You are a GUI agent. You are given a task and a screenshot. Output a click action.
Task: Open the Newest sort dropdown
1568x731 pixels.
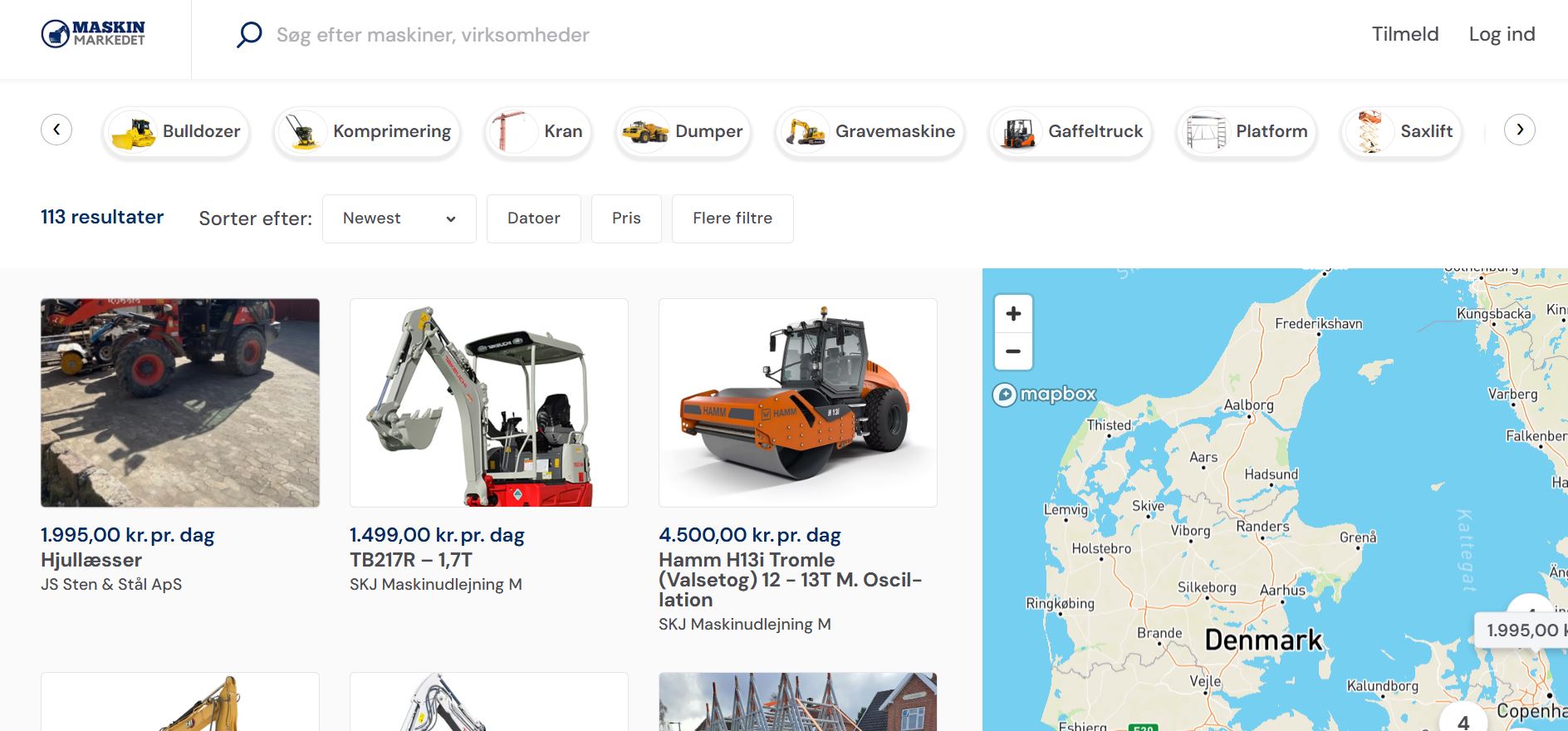pos(399,218)
